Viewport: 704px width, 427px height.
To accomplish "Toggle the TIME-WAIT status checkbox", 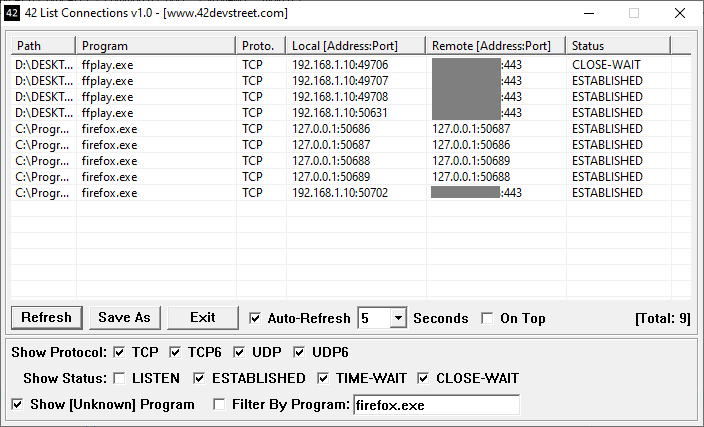I will [x=323, y=379].
